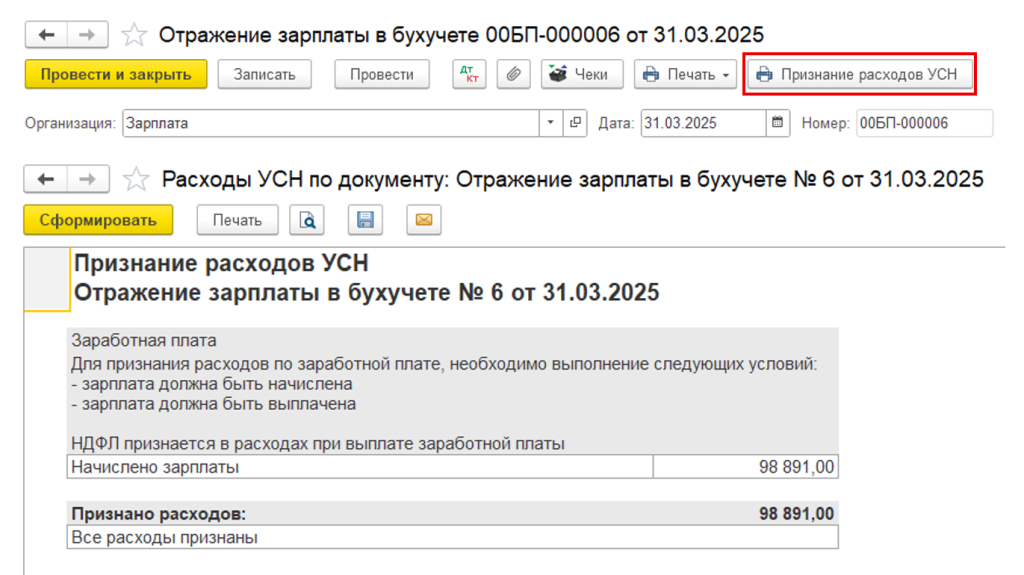Image resolution: width=1024 pixels, height=575 pixels.
Task: Click the report Печать button
Action: 237,220
